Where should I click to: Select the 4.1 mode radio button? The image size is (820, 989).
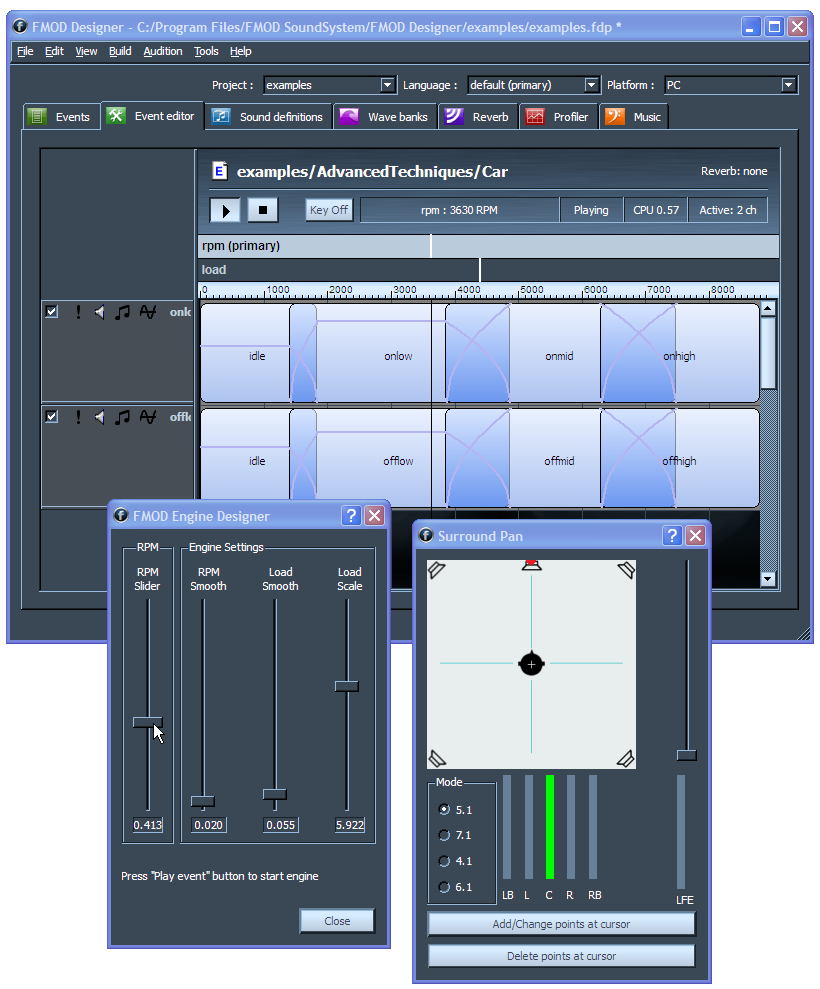tap(444, 861)
